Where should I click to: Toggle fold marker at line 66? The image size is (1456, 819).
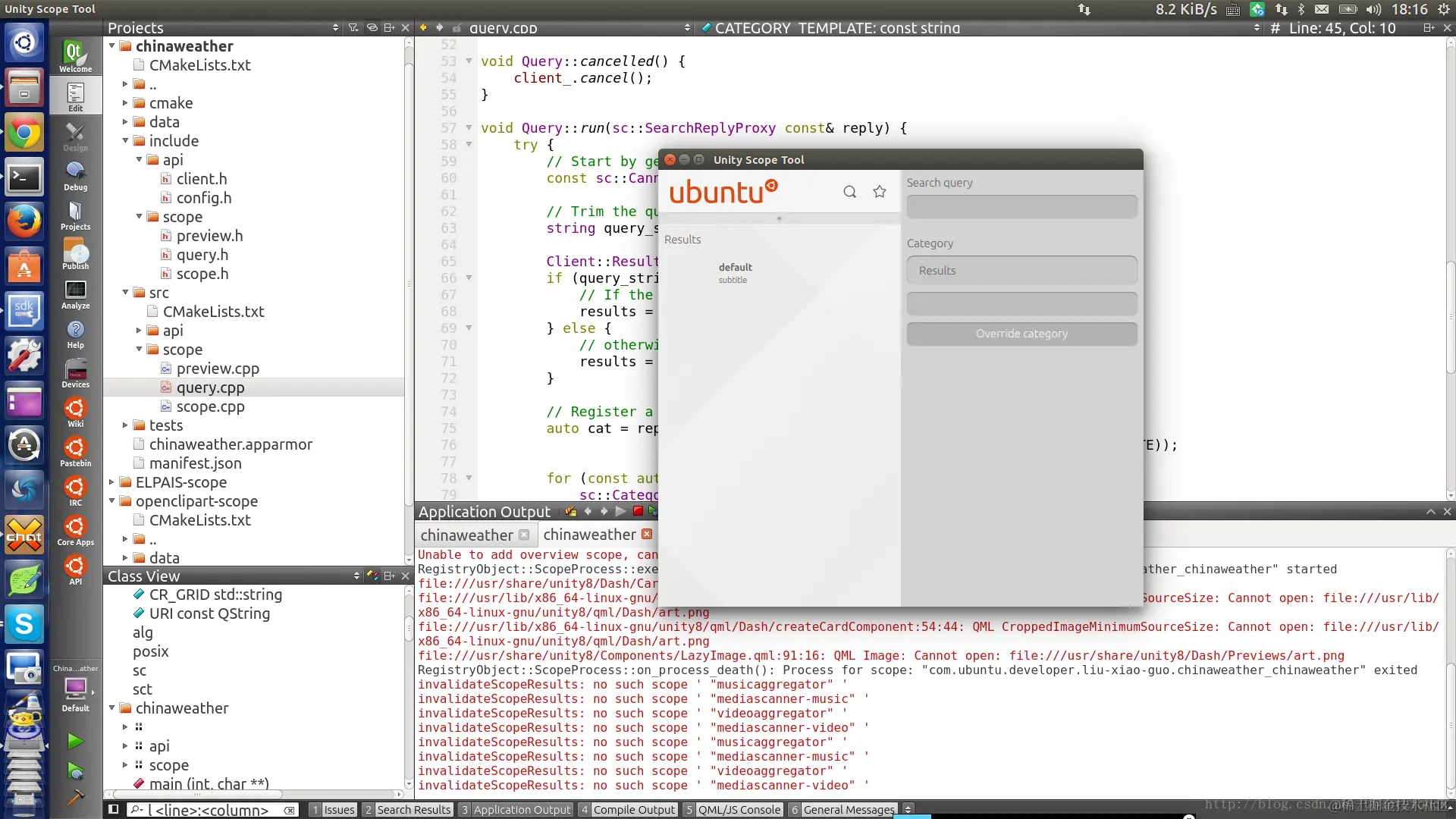point(469,278)
